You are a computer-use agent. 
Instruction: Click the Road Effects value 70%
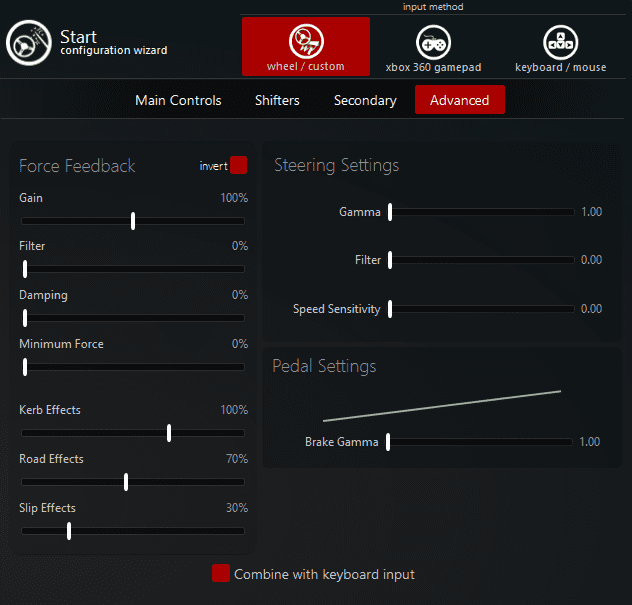click(x=237, y=459)
